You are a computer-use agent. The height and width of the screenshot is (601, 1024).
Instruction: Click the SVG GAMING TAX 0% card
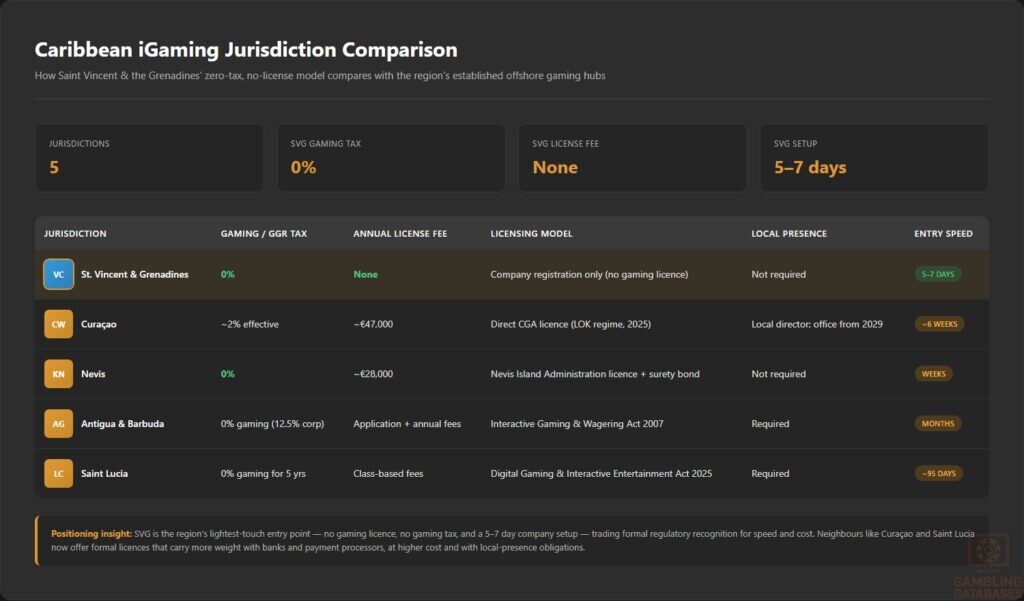tap(391, 157)
